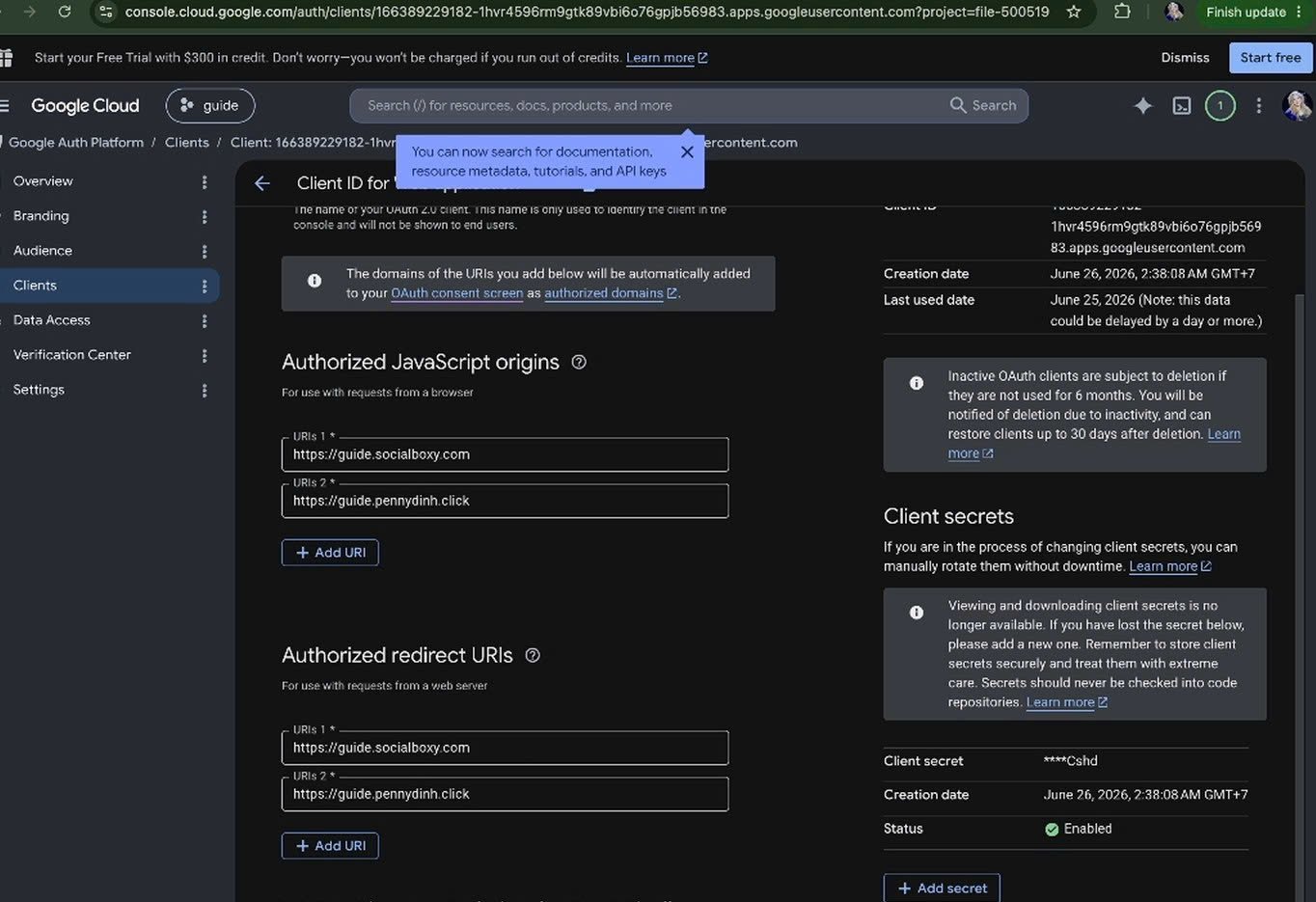
Task: Open the Overview sidebar item
Action: (x=42, y=181)
